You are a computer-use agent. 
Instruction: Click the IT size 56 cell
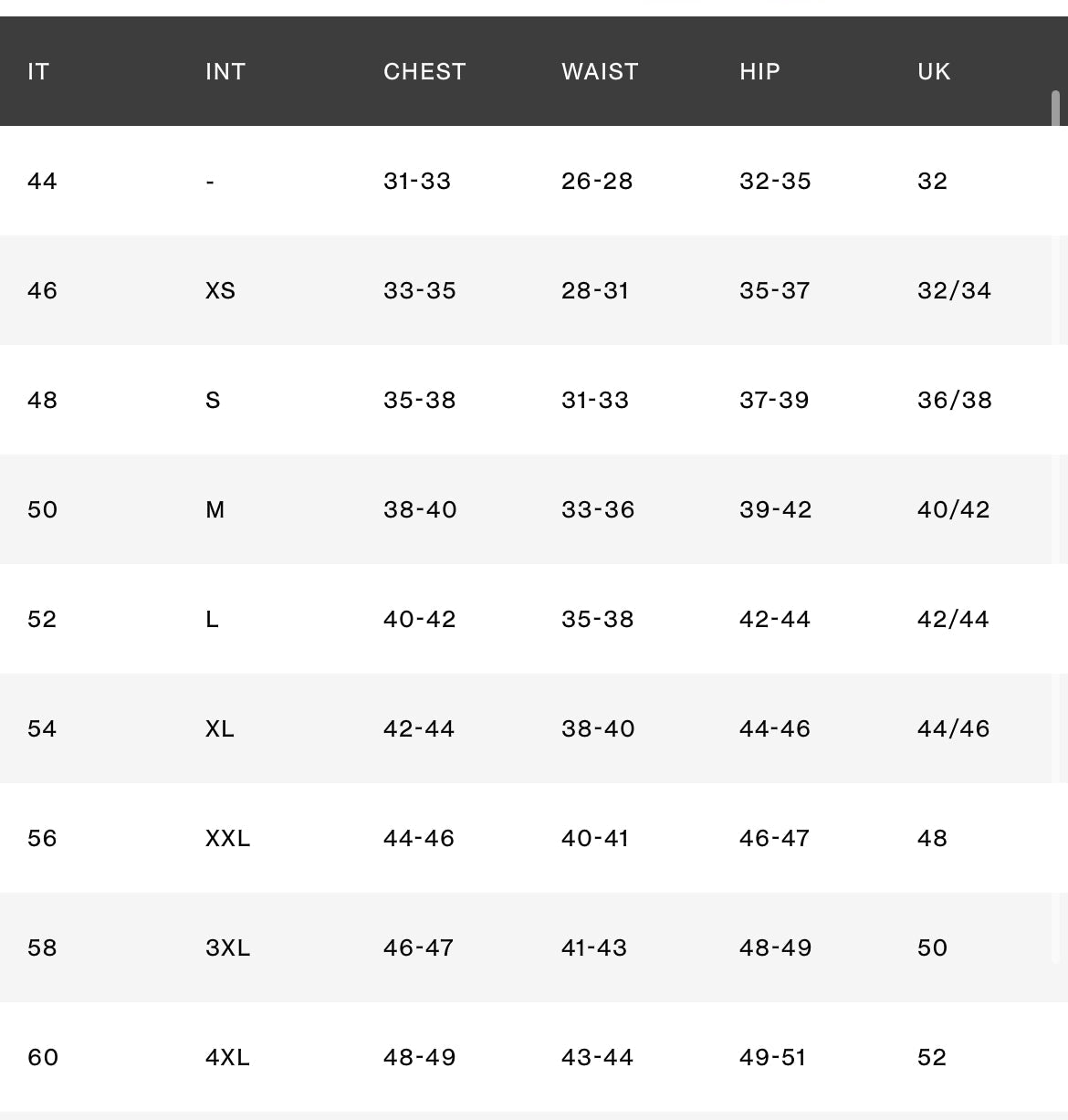click(x=43, y=838)
